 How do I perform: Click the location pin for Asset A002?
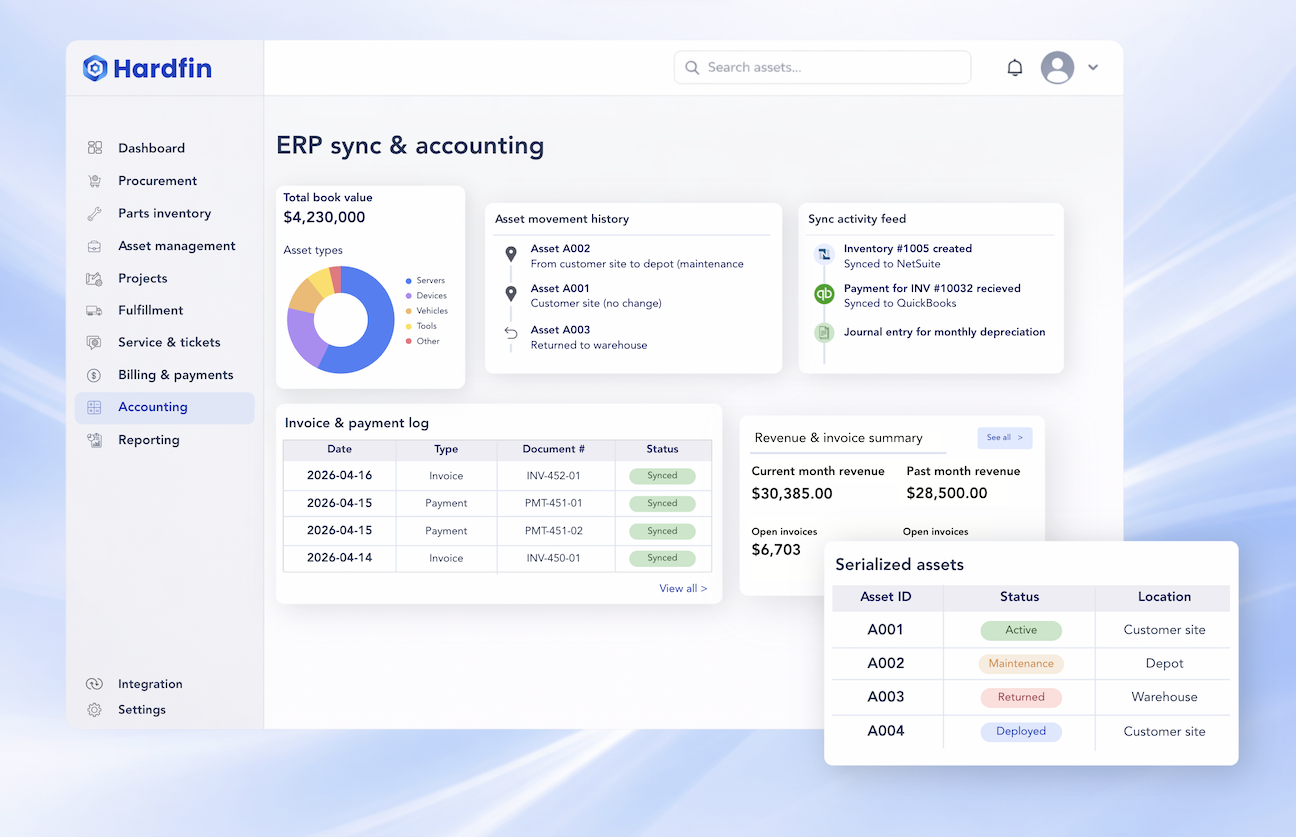point(511,255)
